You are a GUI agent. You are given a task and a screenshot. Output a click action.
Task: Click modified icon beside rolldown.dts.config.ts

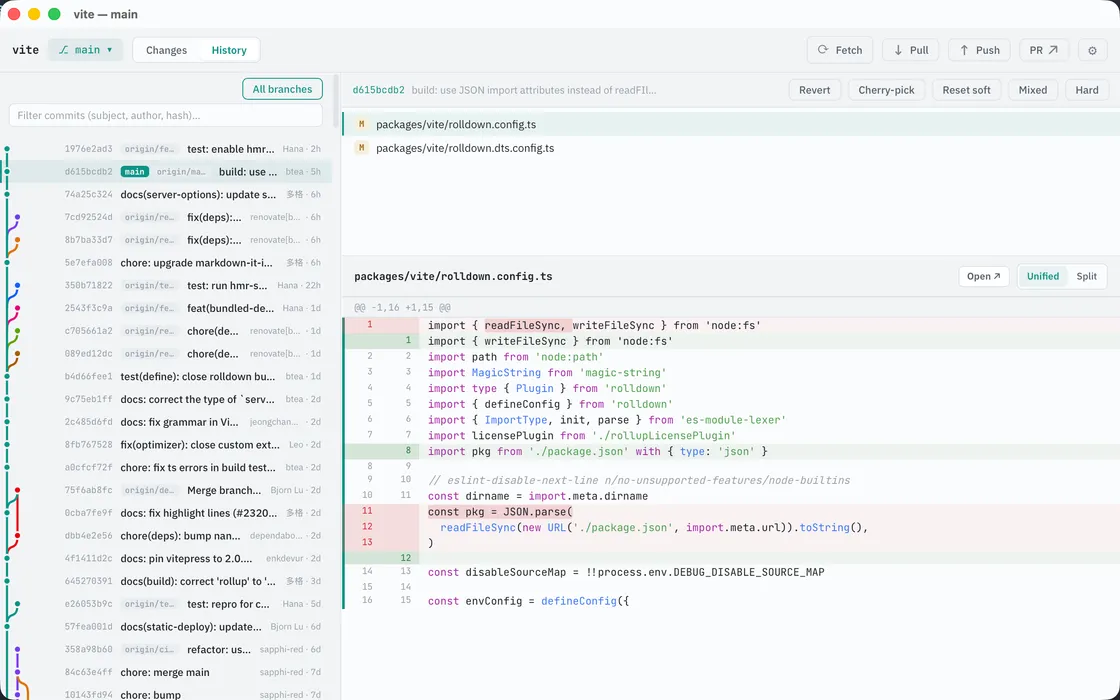[361, 148]
